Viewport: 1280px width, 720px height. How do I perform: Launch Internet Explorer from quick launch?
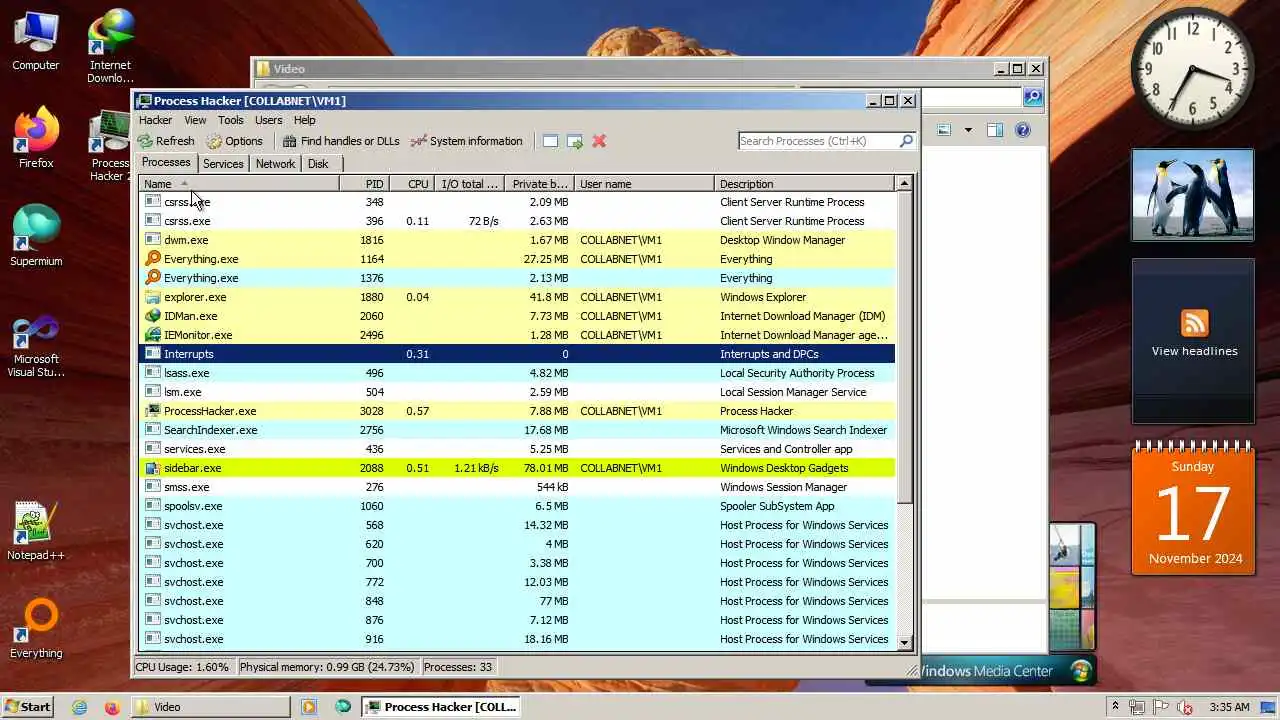80,707
